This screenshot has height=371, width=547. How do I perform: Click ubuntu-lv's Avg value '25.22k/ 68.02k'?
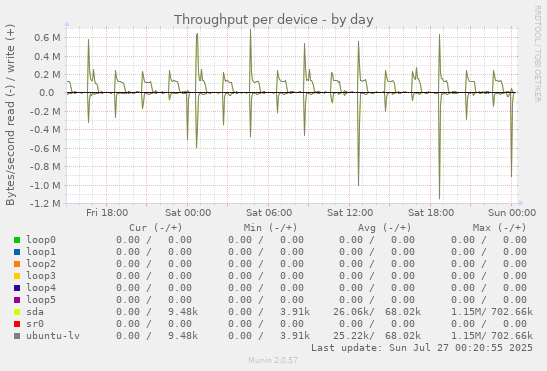coord(377,336)
